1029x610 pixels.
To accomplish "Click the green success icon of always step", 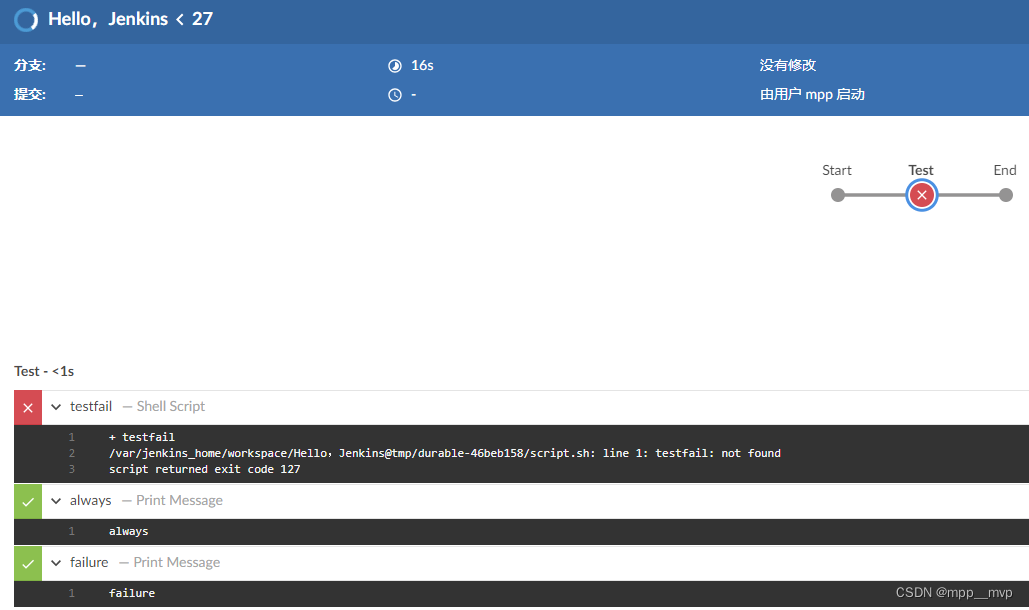I will coord(28,502).
